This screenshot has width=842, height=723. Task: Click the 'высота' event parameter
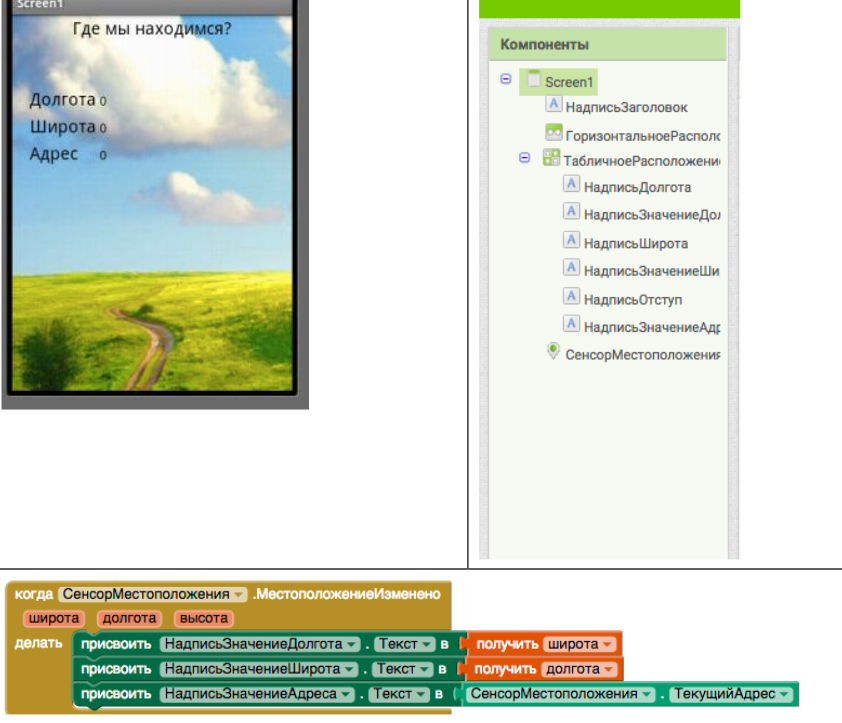pos(204,618)
